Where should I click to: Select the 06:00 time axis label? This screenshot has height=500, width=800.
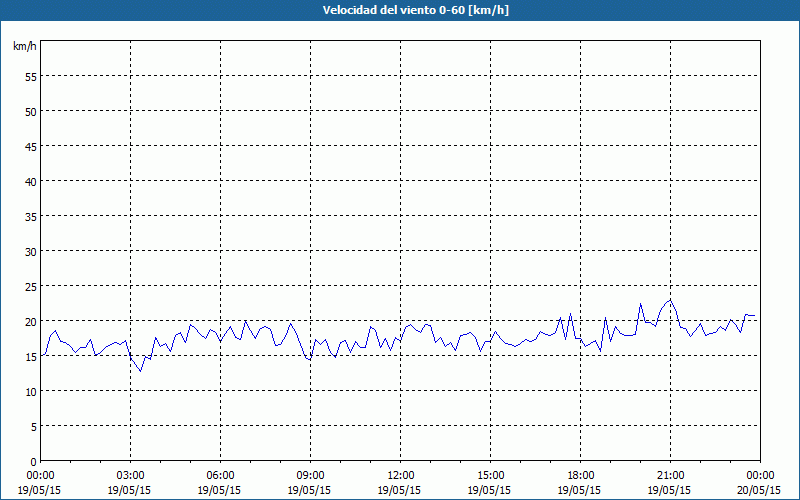point(220,476)
